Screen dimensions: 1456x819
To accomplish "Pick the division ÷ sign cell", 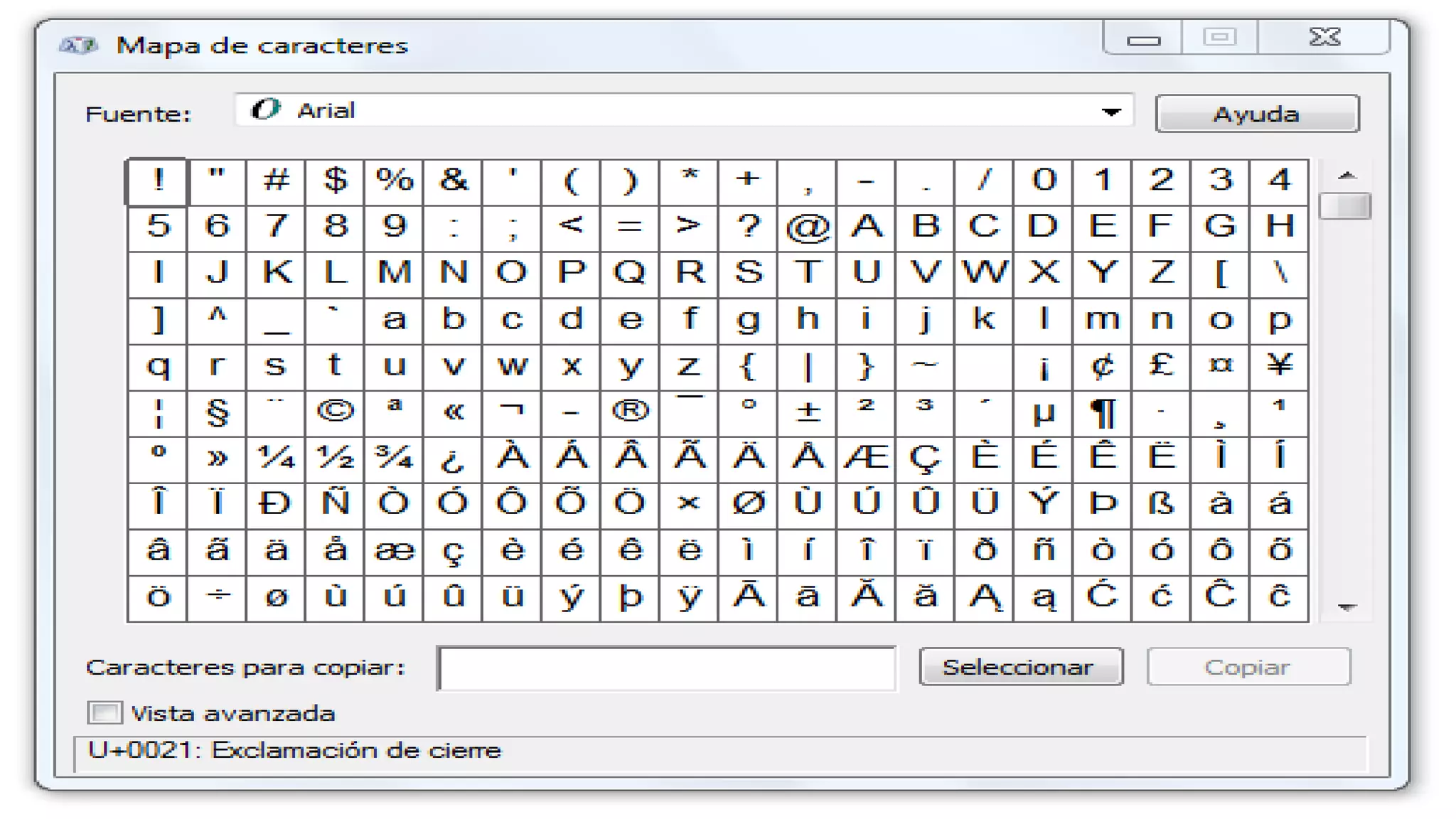I will point(217,596).
